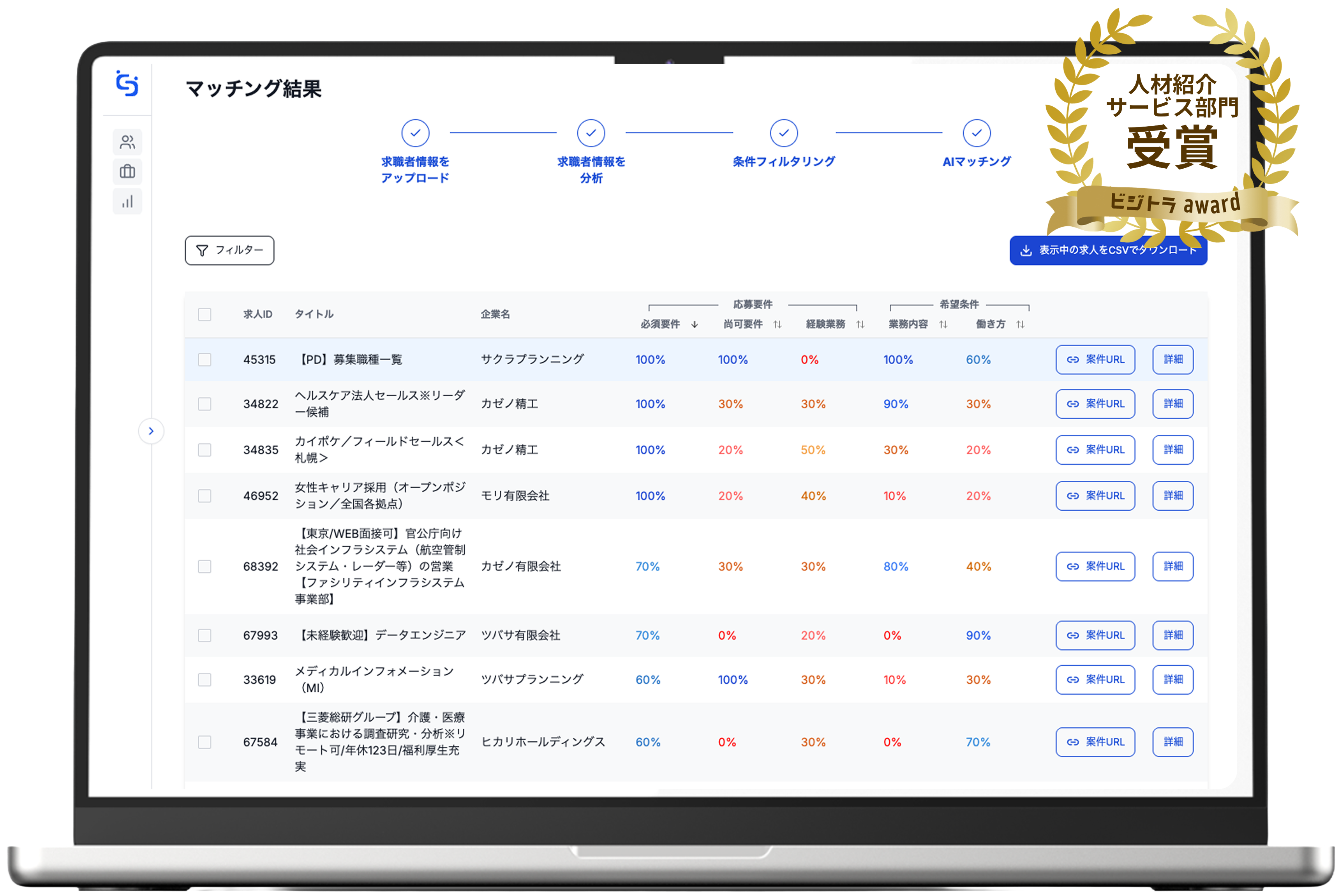The height and width of the screenshot is (896, 1340).
Task: Sort by 業務内容 column arrows
Action: (x=943, y=325)
